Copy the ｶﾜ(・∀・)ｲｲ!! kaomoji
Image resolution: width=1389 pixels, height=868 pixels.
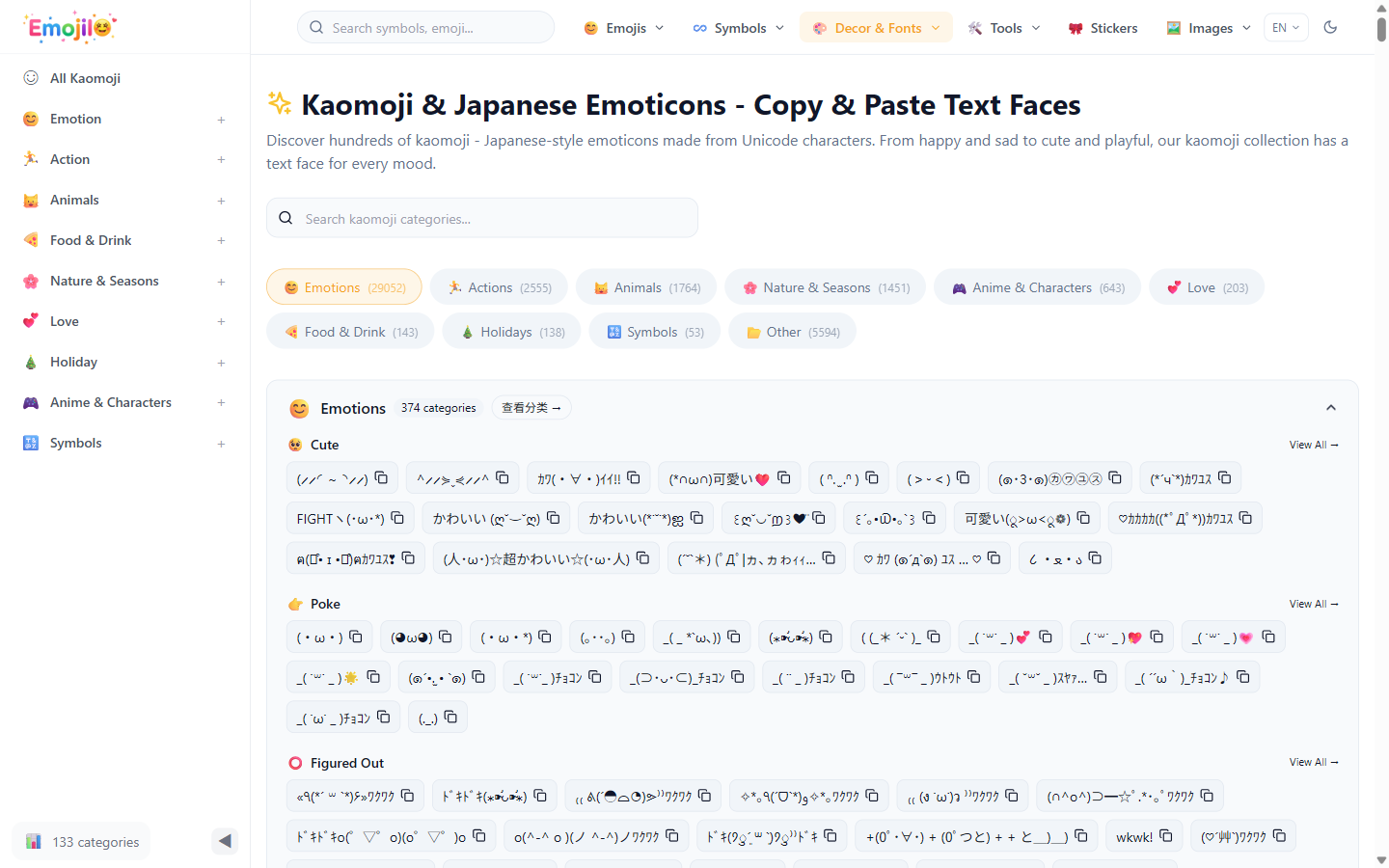click(634, 477)
